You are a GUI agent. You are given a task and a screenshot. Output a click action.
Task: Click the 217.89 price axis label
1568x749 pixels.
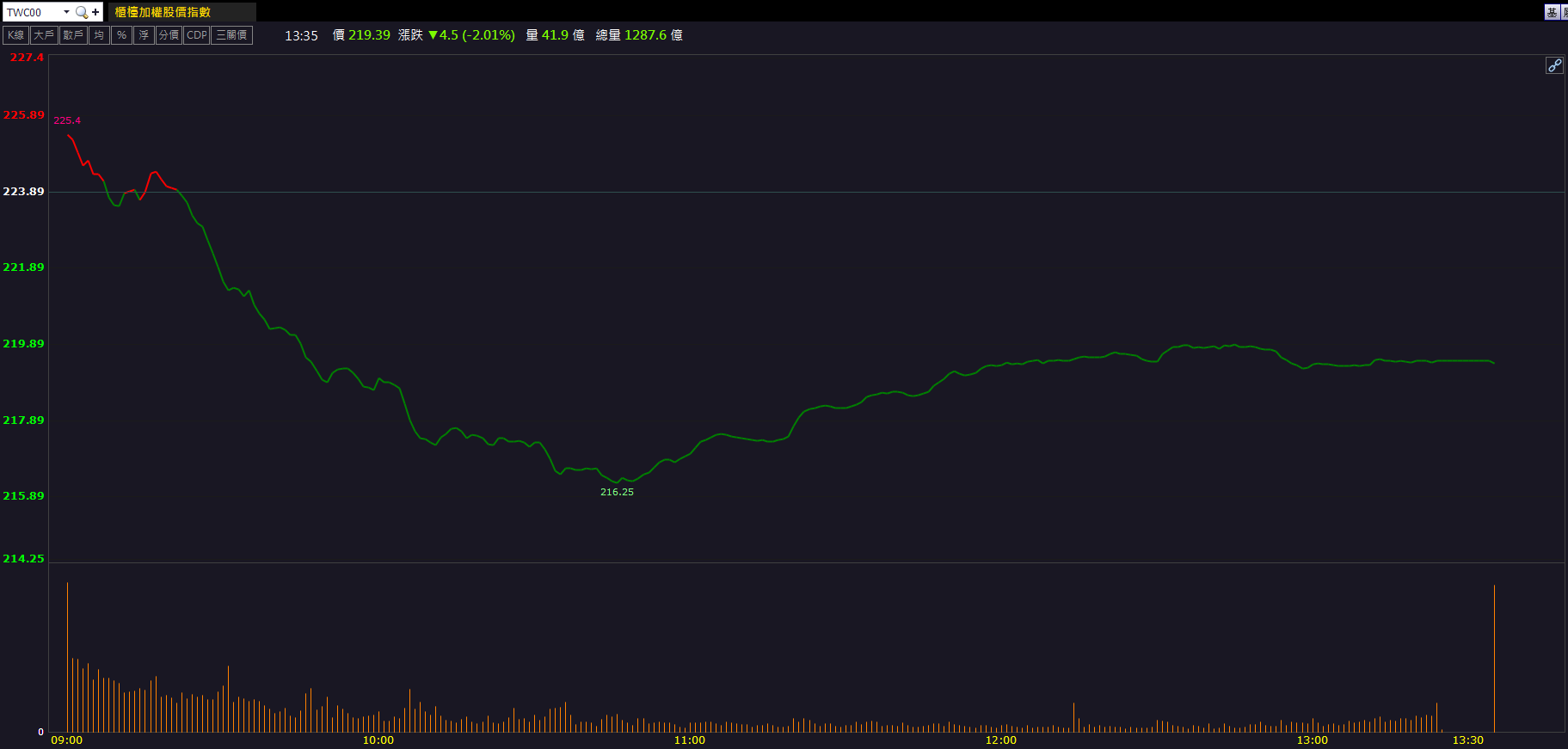click(24, 420)
